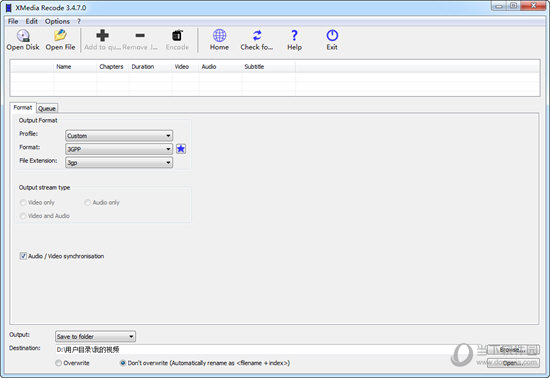
Task: Click the Encode toolbar icon
Action: point(177,35)
